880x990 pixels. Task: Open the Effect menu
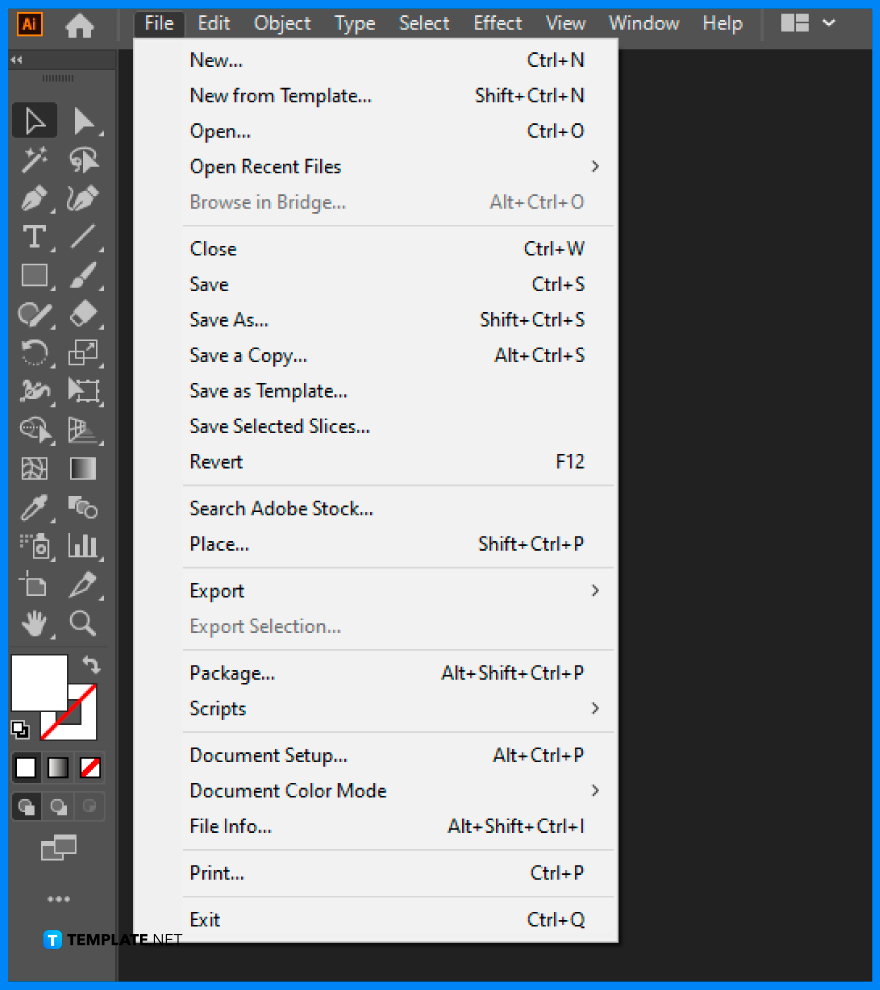tap(497, 22)
